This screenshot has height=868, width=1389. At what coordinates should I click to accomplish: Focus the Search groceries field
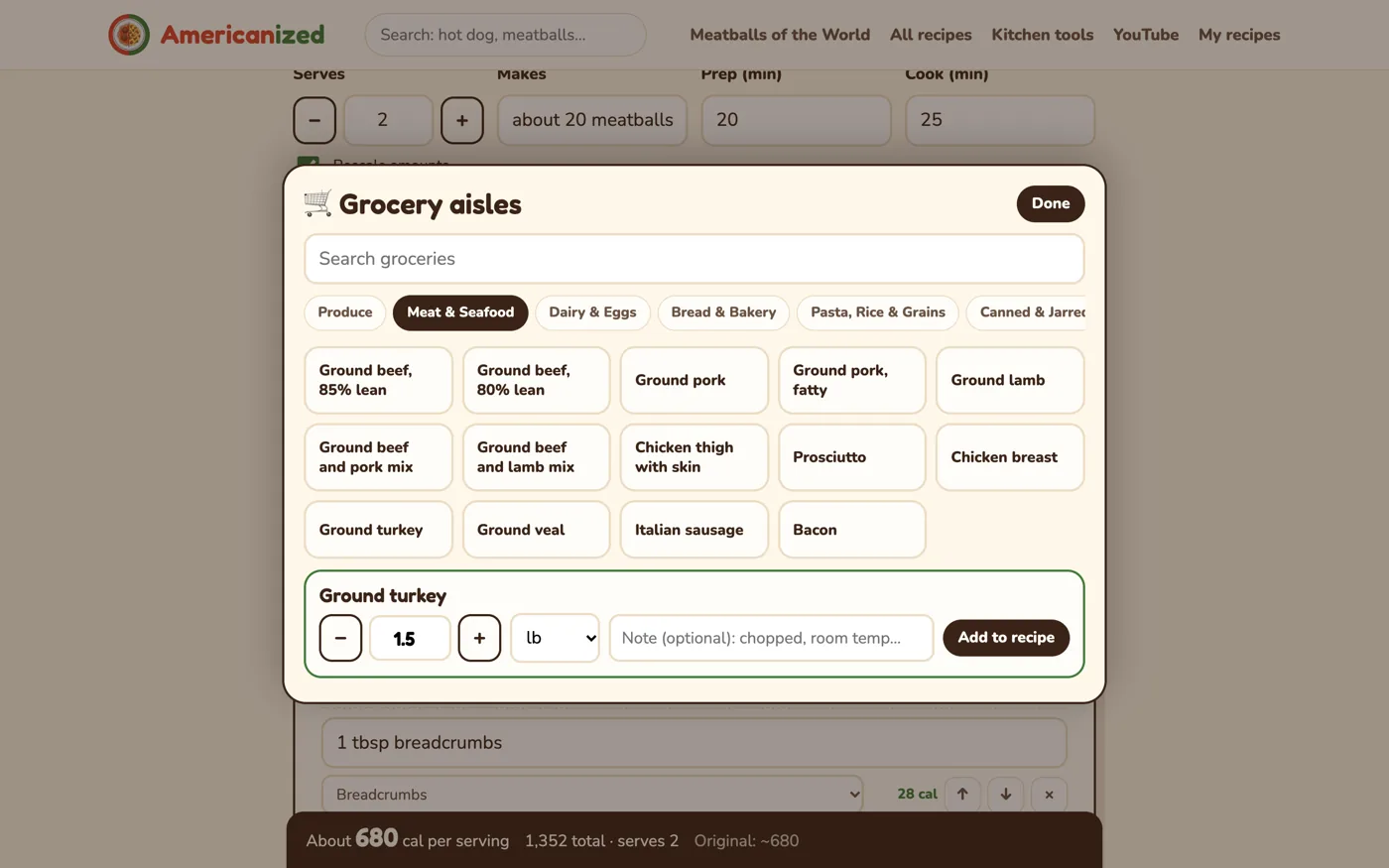[x=694, y=259]
